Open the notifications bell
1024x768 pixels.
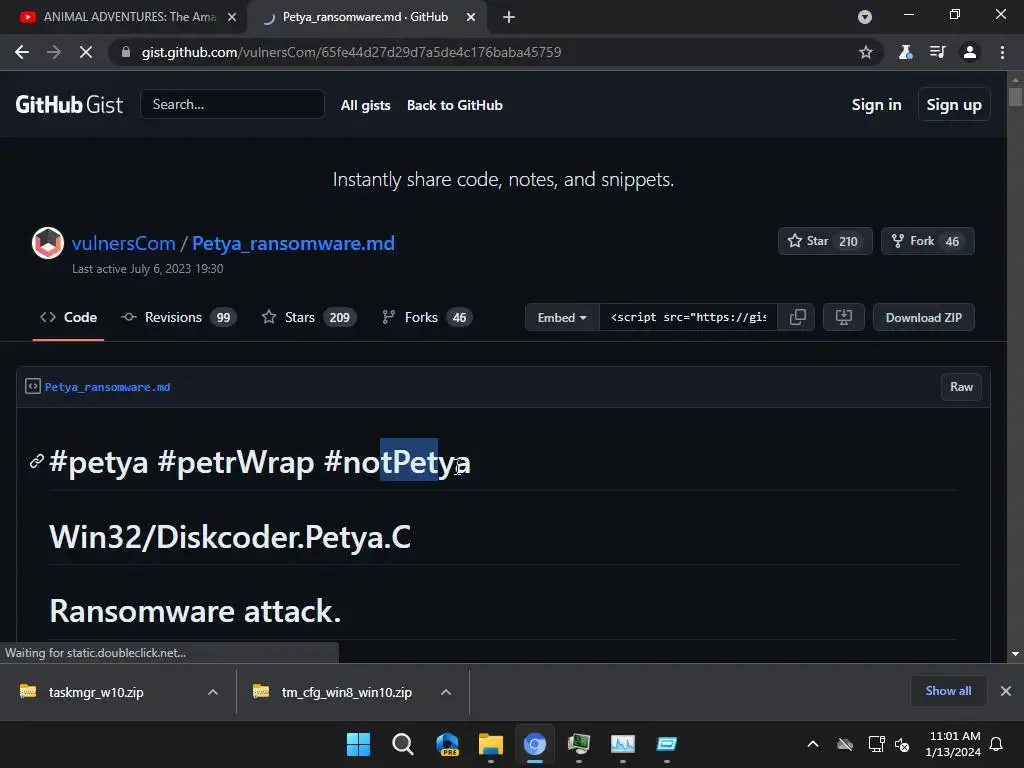pyautogui.click(x=996, y=744)
